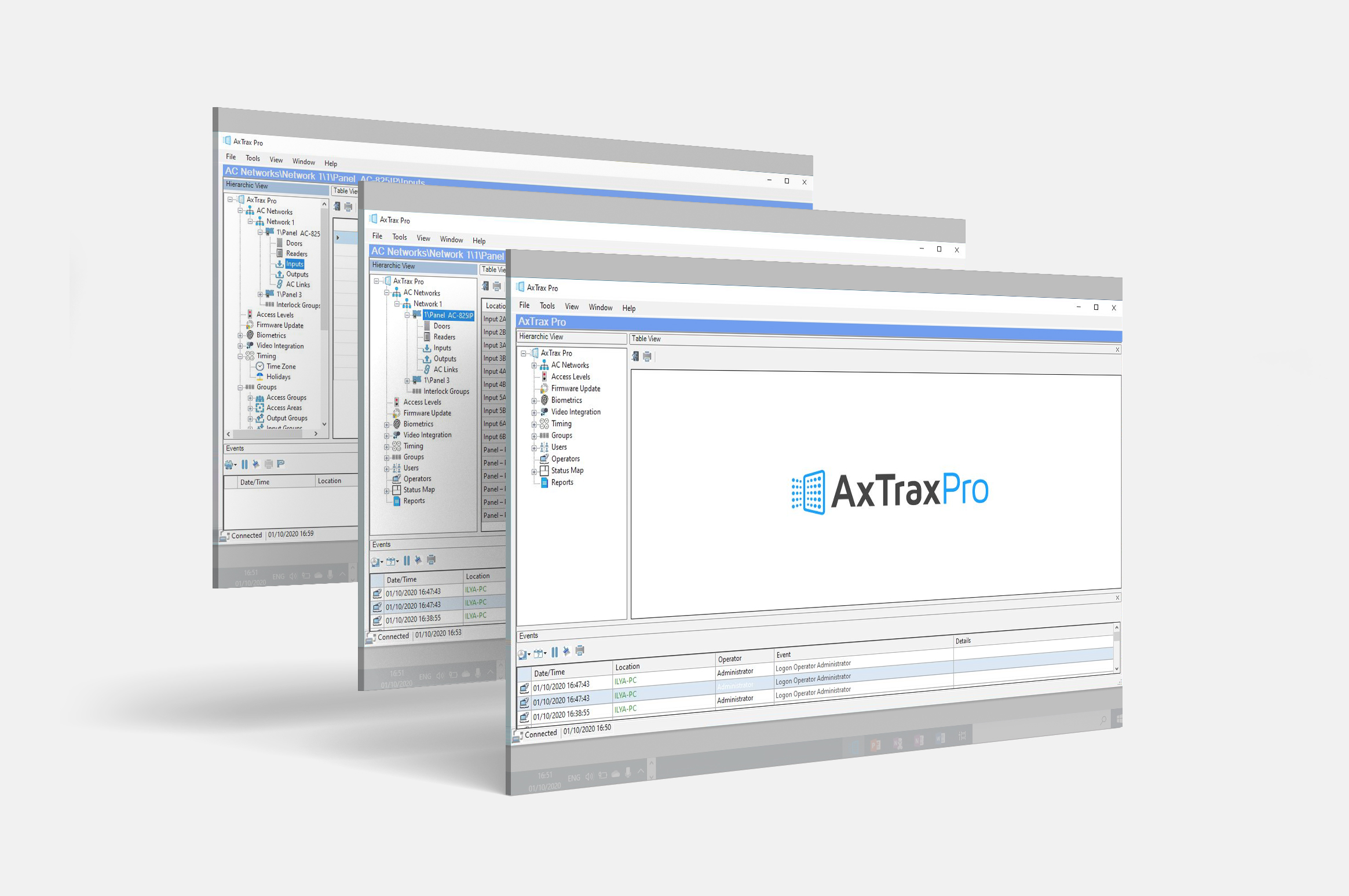Image resolution: width=1349 pixels, height=896 pixels.
Task: Click the Video Integration camera icon in front window's tree
Action: tap(544, 412)
